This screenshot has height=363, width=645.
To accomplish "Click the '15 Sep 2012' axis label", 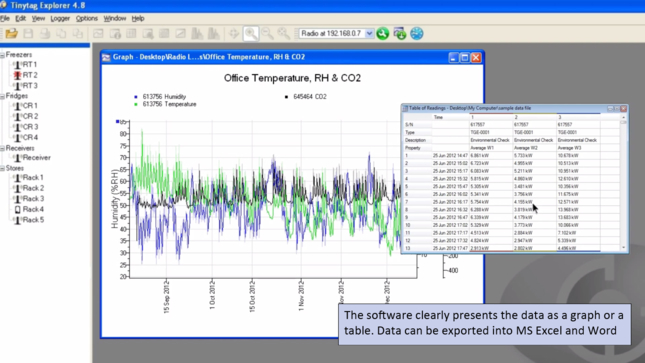I will click(167, 297).
